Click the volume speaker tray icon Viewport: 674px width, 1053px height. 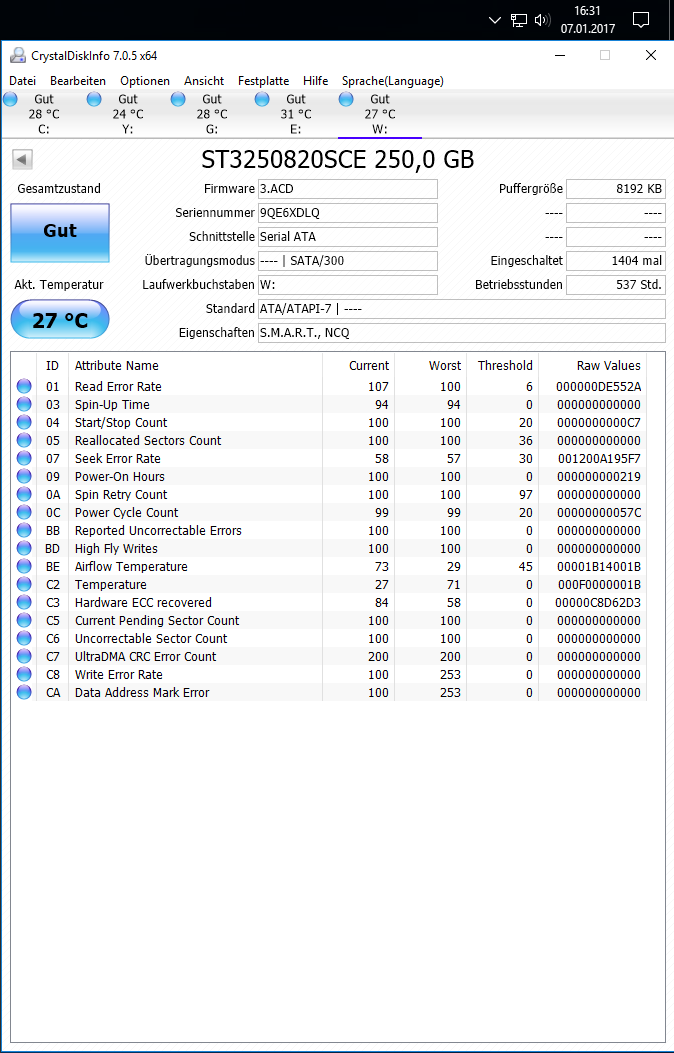tap(542, 20)
